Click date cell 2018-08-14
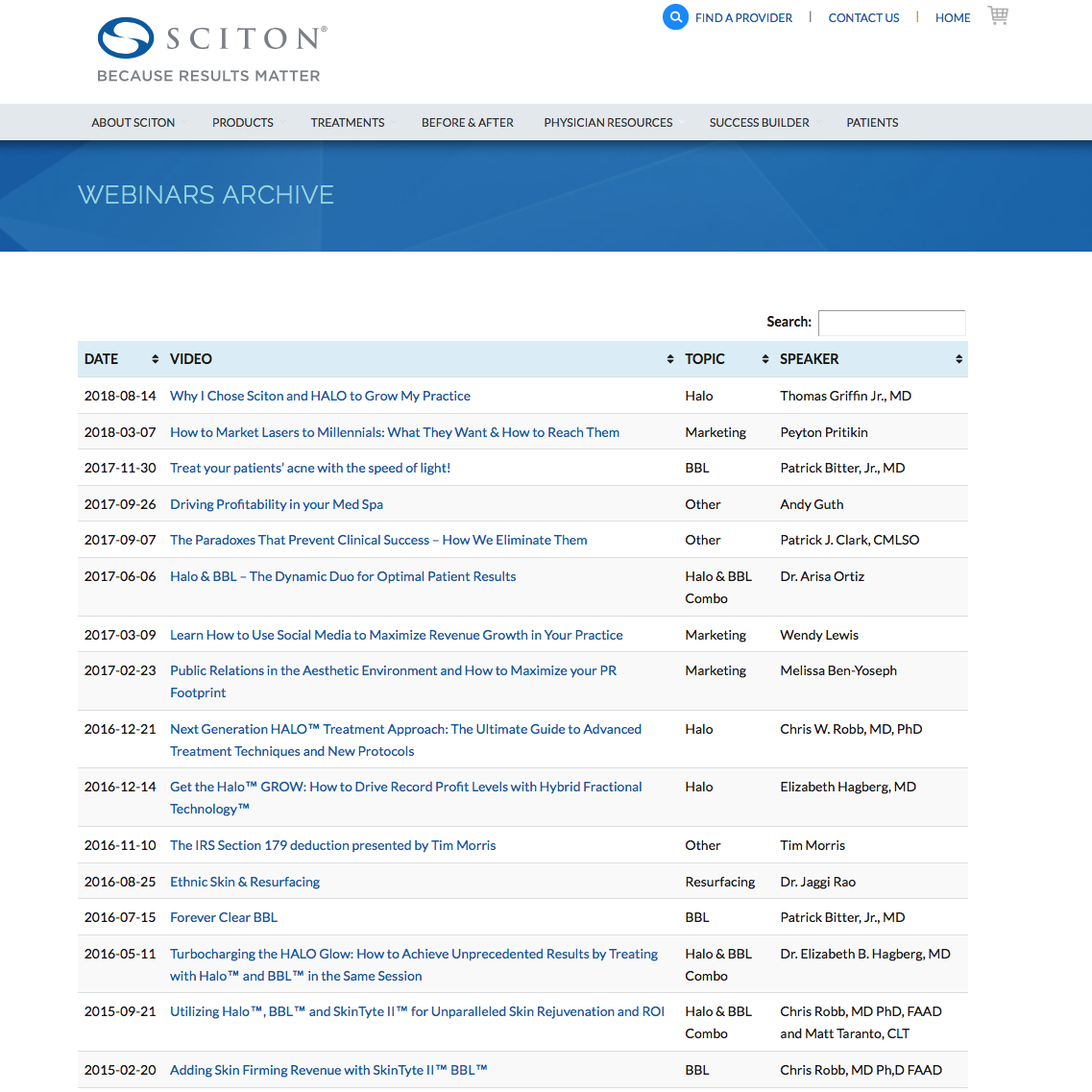The height and width of the screenshot is (1092, 1092). [120, 396]
